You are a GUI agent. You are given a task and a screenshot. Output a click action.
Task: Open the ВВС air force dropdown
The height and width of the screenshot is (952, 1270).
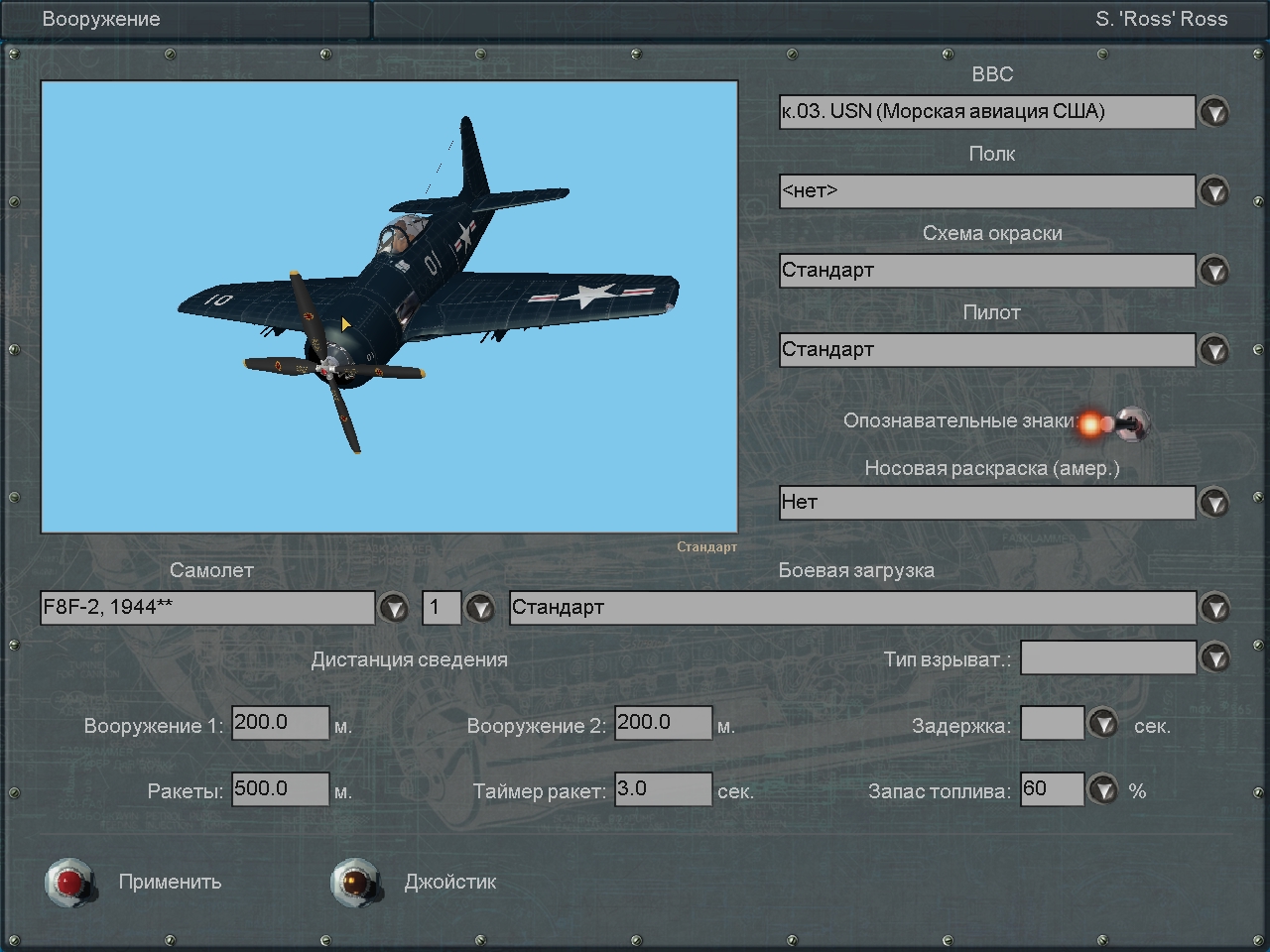pyautogui.click(x=1213, y=112)
